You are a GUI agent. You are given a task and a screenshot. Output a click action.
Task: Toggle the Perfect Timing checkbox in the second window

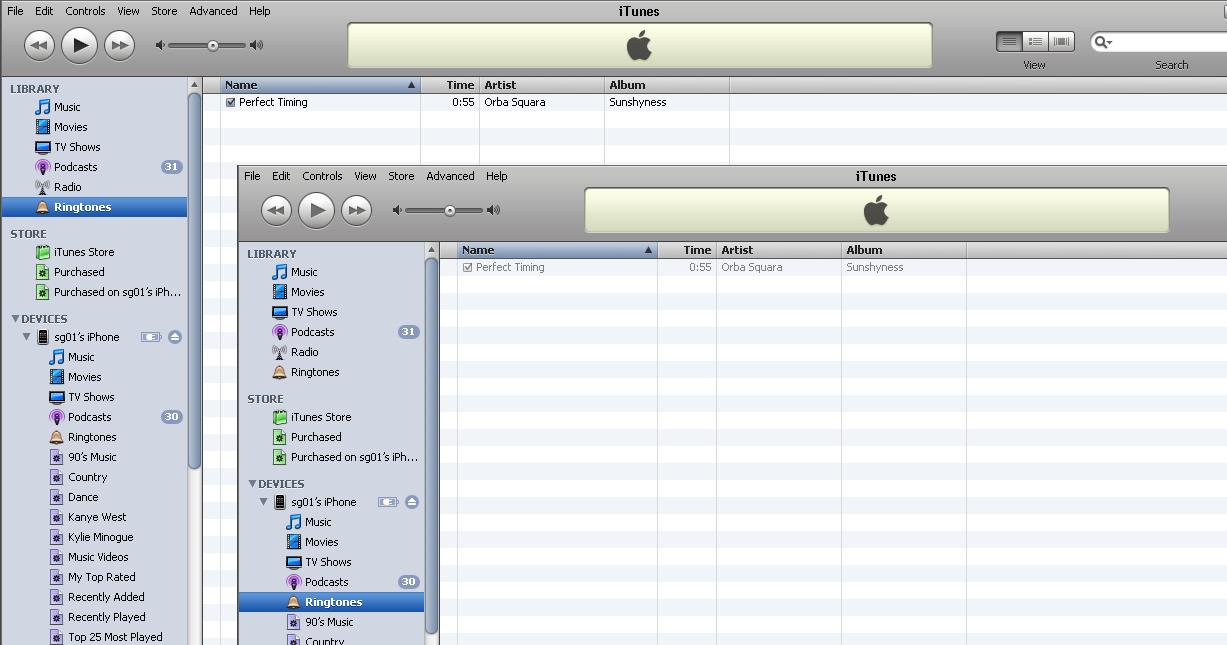coord(467,267)
